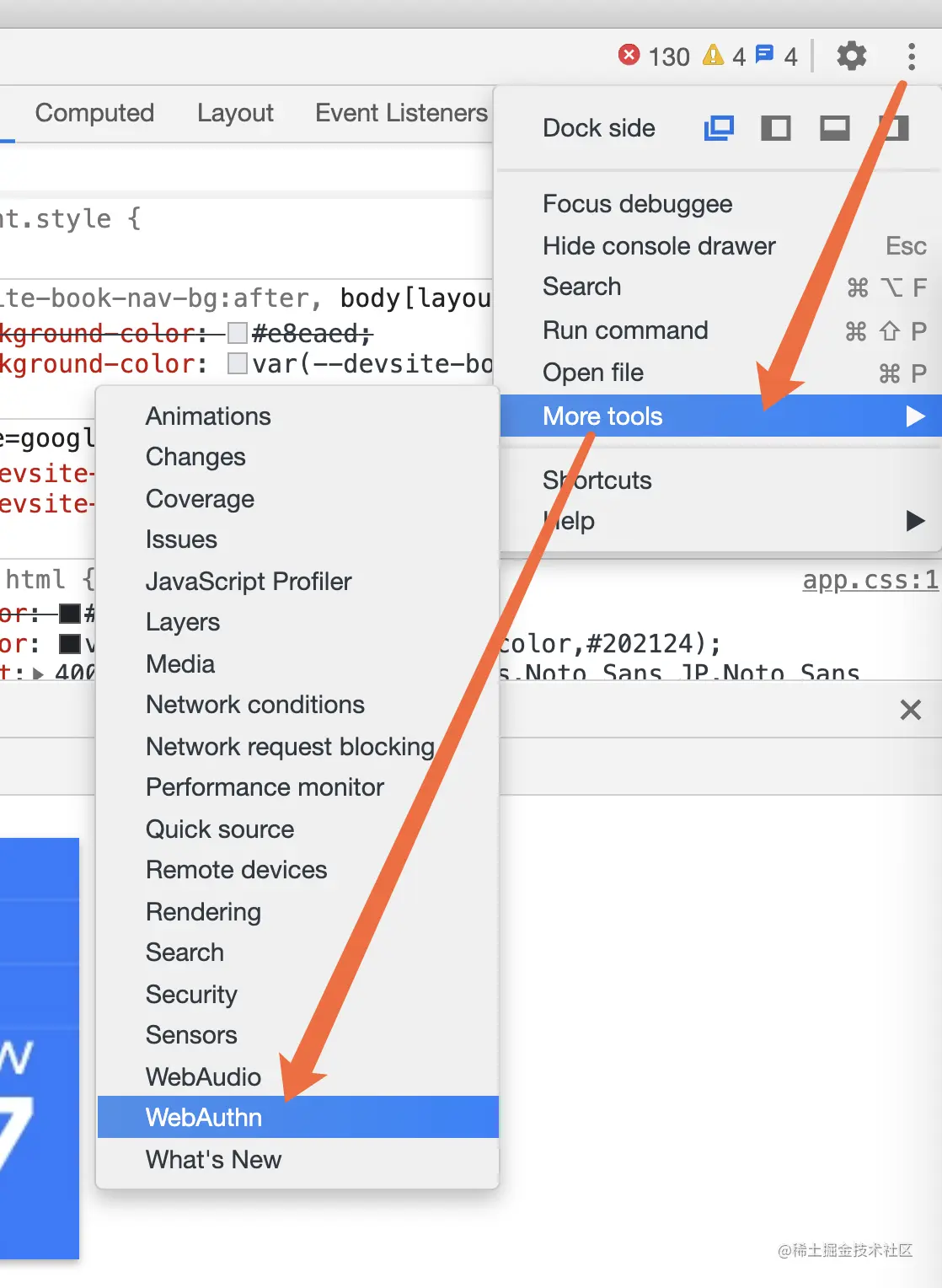Click the yellow warning count icon
This screenshot has width=942, height=1288.
[x=713, y=55]
